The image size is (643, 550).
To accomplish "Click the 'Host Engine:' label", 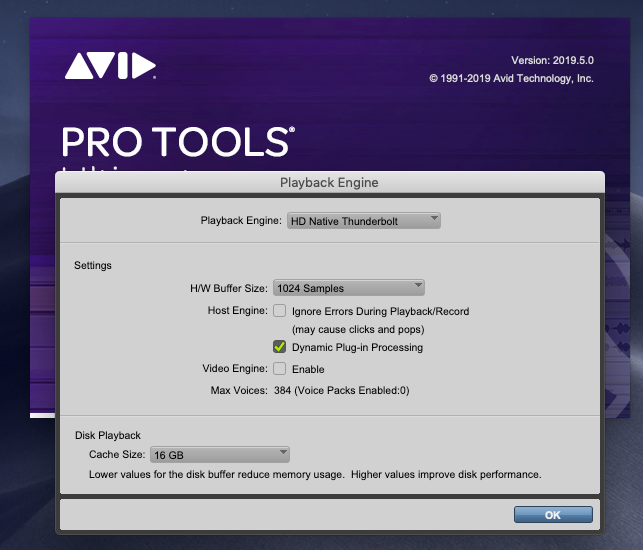I will tap(237, 310).
